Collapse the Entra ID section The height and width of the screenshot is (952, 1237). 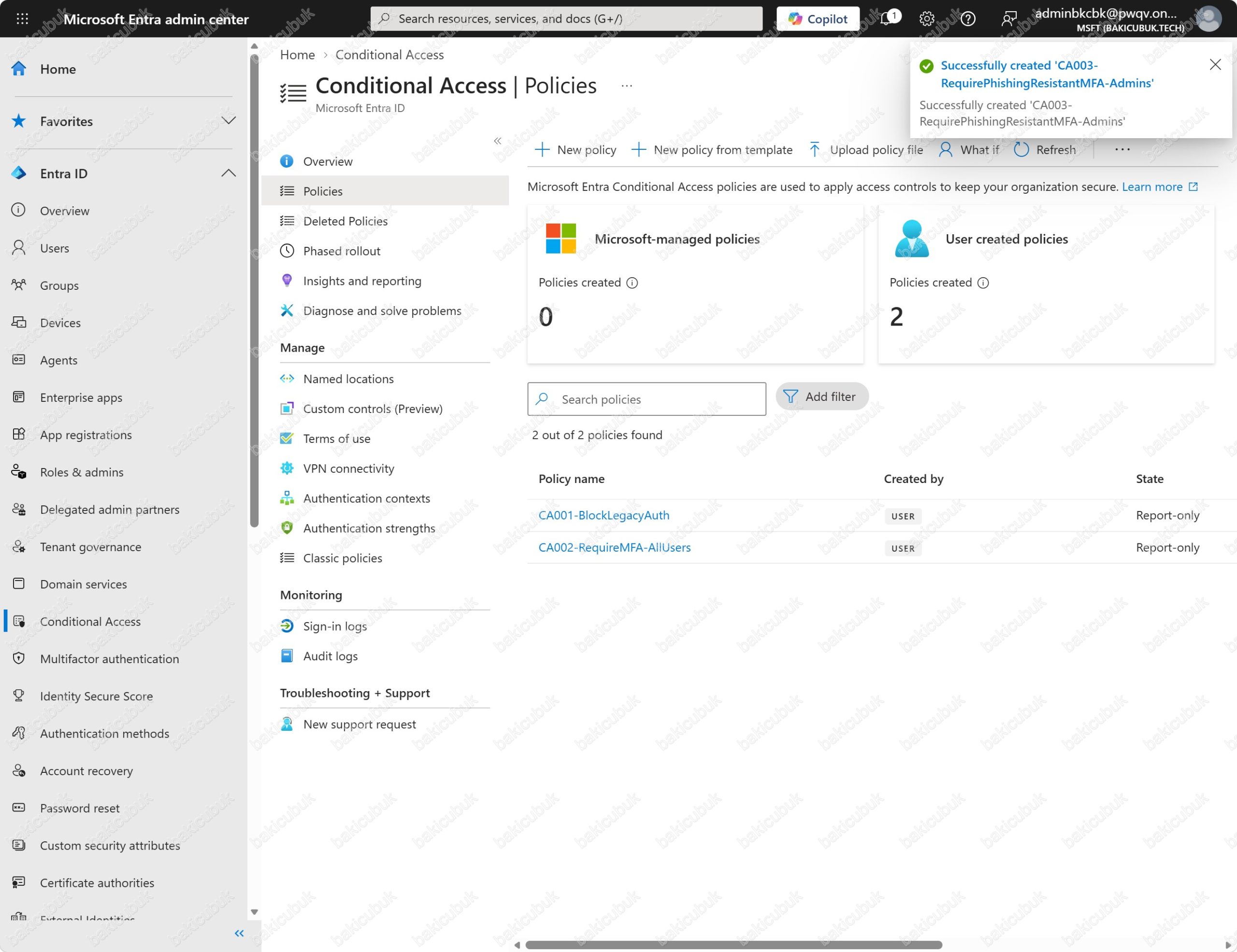[228, 173]
